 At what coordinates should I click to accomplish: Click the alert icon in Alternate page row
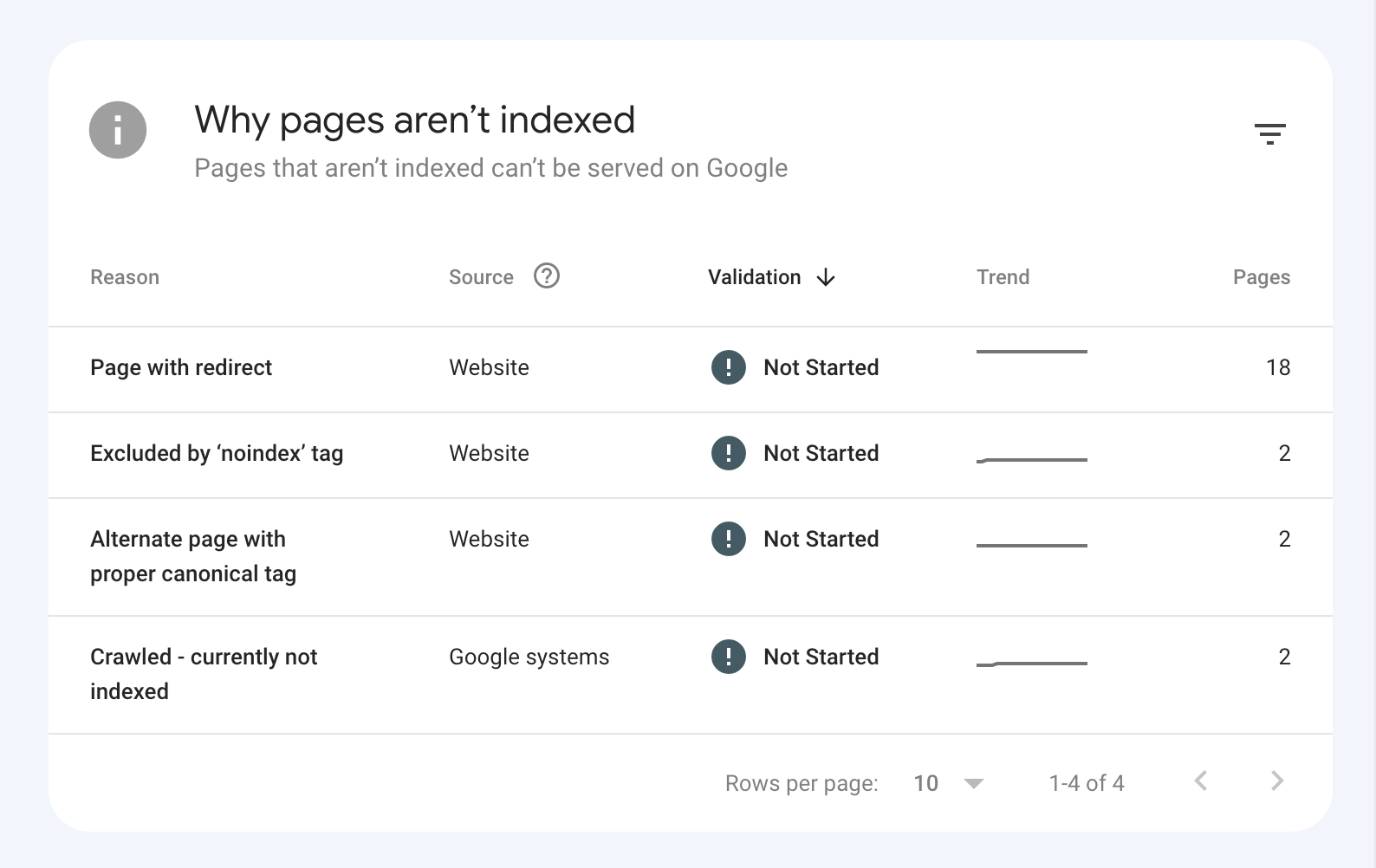tap(728, 539)
